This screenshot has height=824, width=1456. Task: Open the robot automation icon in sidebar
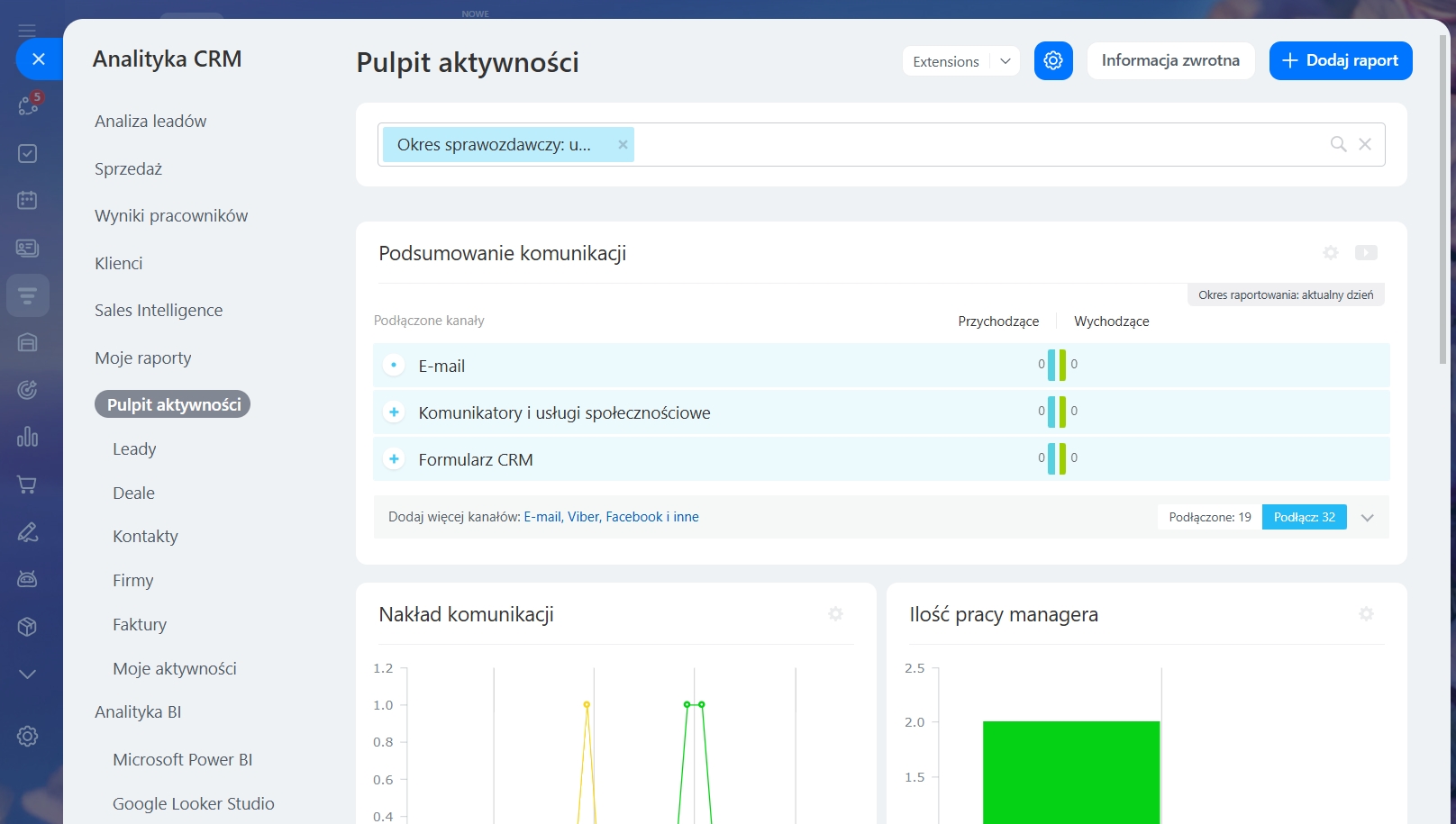tap(28, 579)
